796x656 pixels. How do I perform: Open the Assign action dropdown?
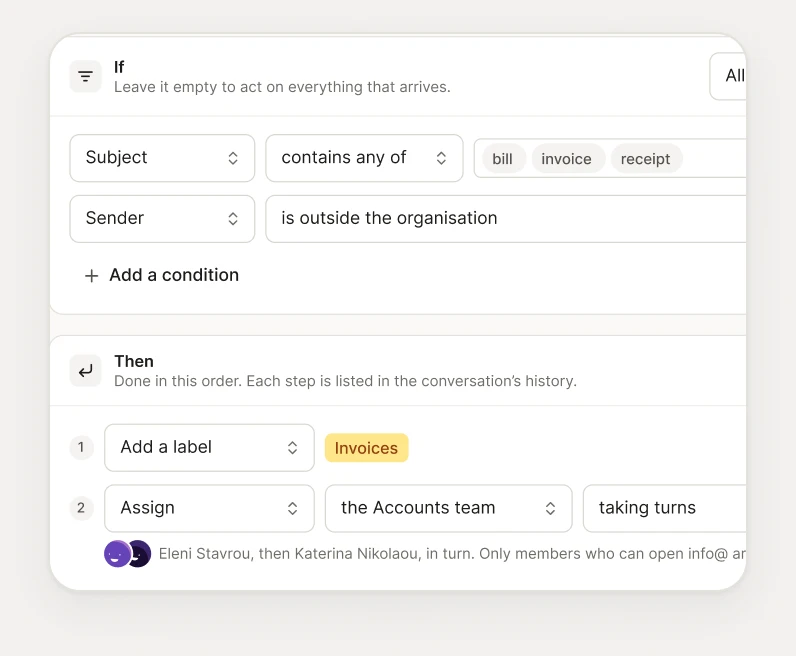[x=209, y=508]
